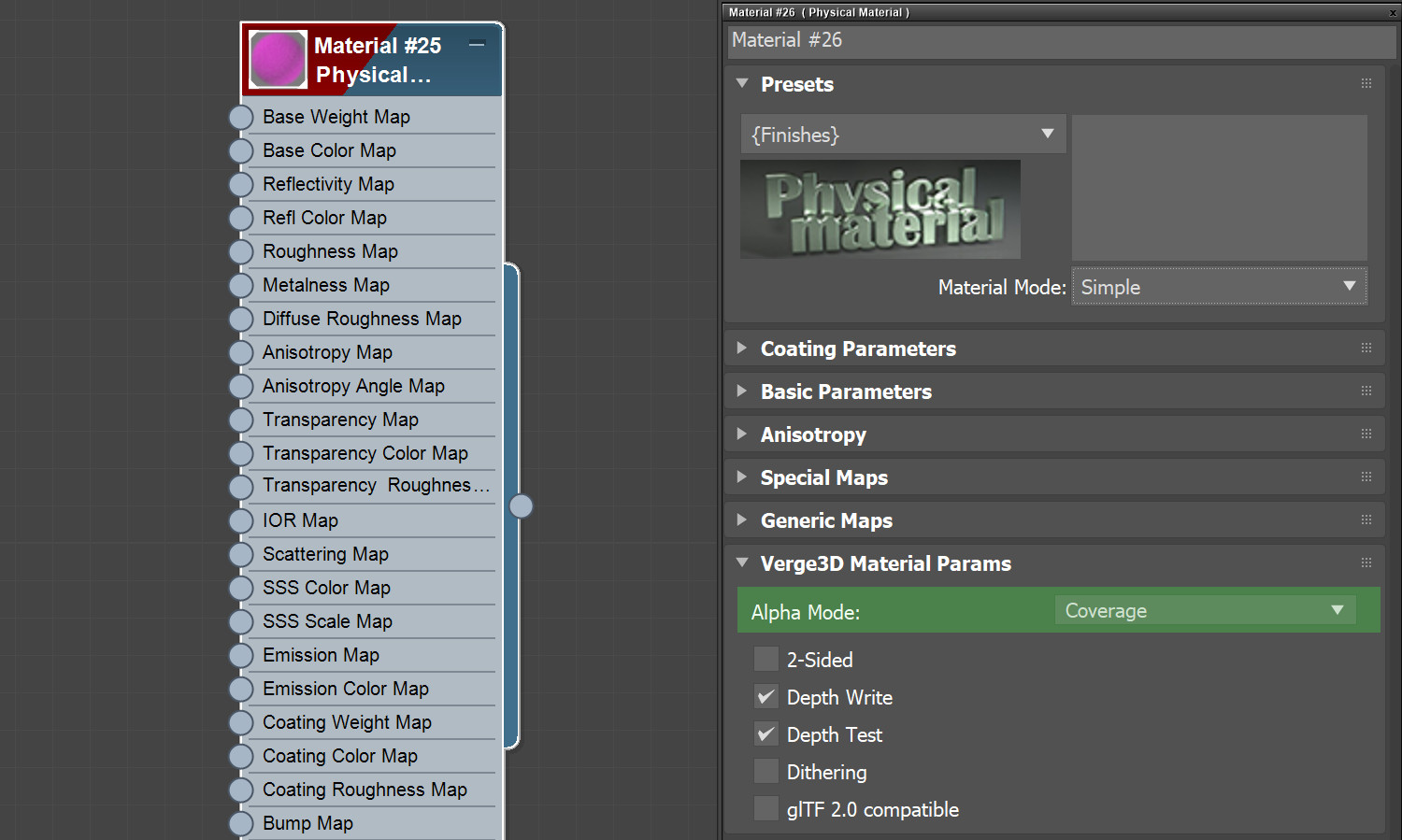Open the {Finishes} presets dropdown

(903, 135)
